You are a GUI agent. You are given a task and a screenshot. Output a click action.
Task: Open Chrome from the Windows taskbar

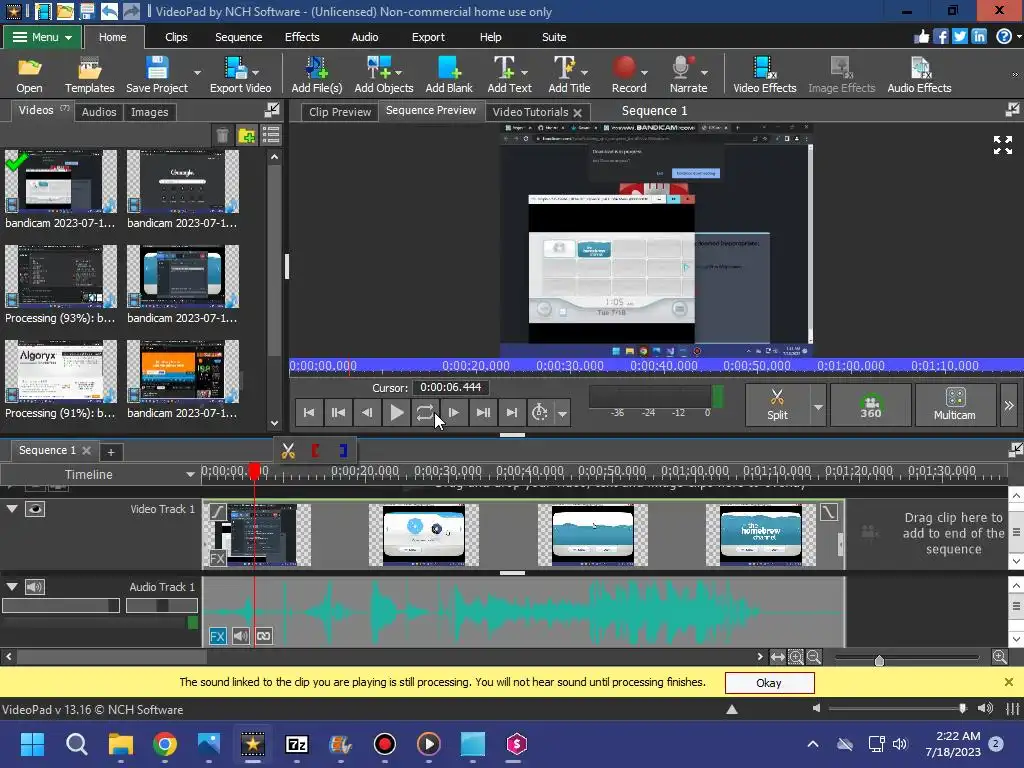tap(165, 744)
